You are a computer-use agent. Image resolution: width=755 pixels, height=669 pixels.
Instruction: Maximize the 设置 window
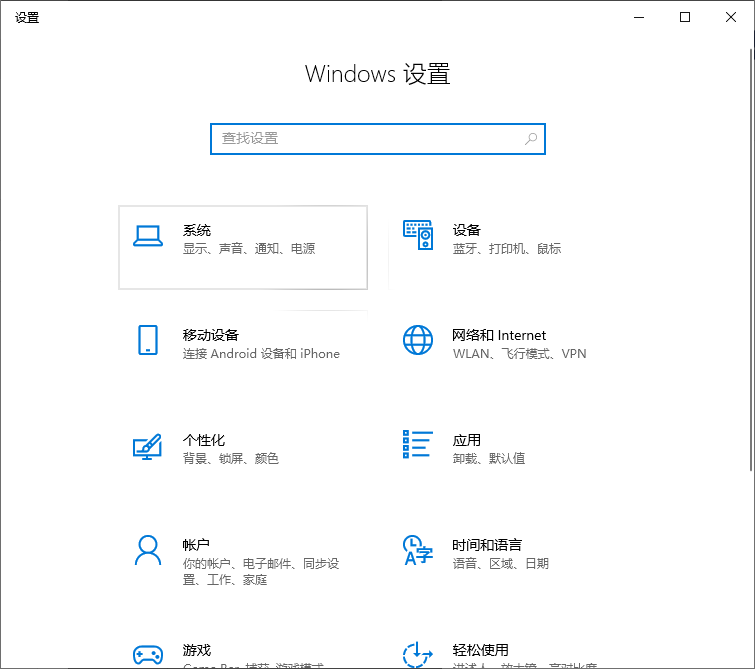[x=685, y=17]
